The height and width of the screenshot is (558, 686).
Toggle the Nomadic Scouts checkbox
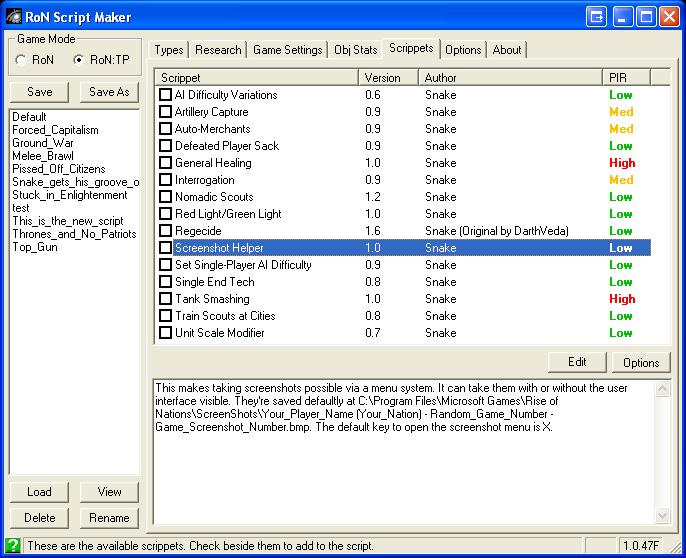pos(166,197)
